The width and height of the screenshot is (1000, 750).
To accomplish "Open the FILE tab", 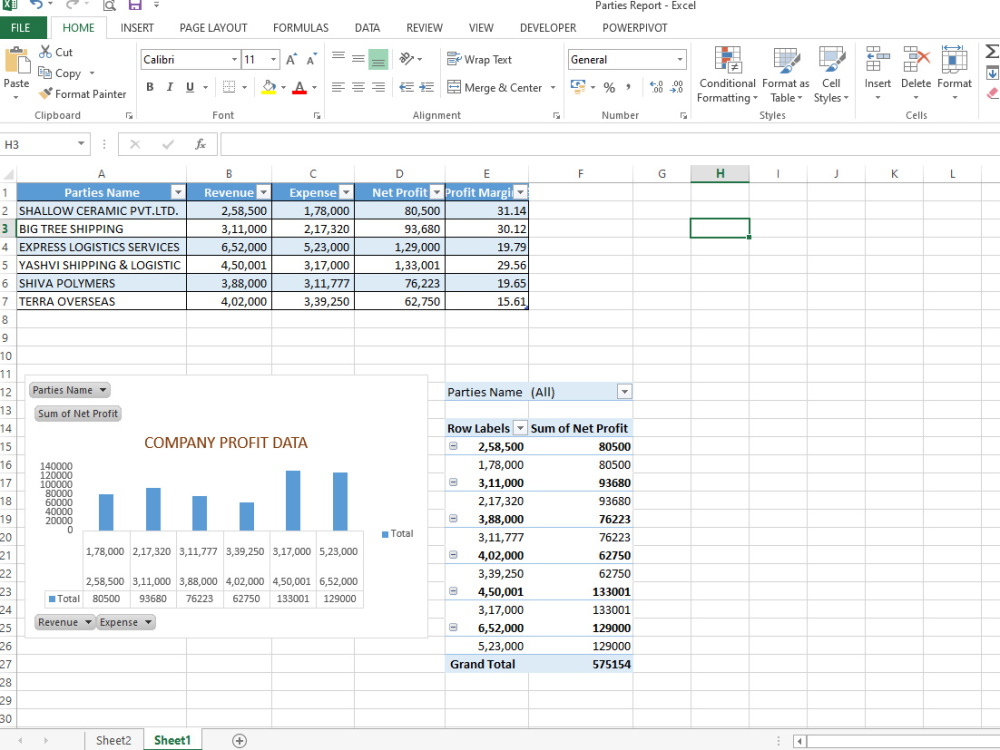I will coord(20,27).
